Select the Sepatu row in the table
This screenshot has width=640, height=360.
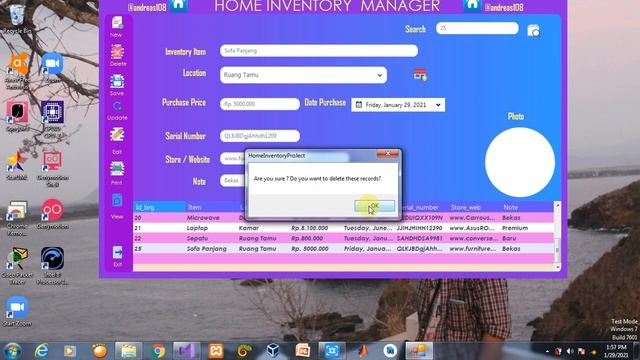coord(343,238)
